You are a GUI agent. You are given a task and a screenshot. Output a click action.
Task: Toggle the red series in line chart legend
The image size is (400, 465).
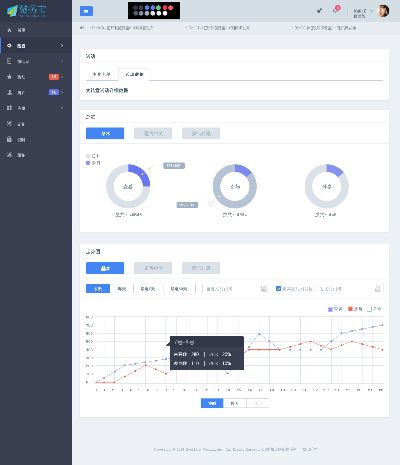(x=355, y=309)
